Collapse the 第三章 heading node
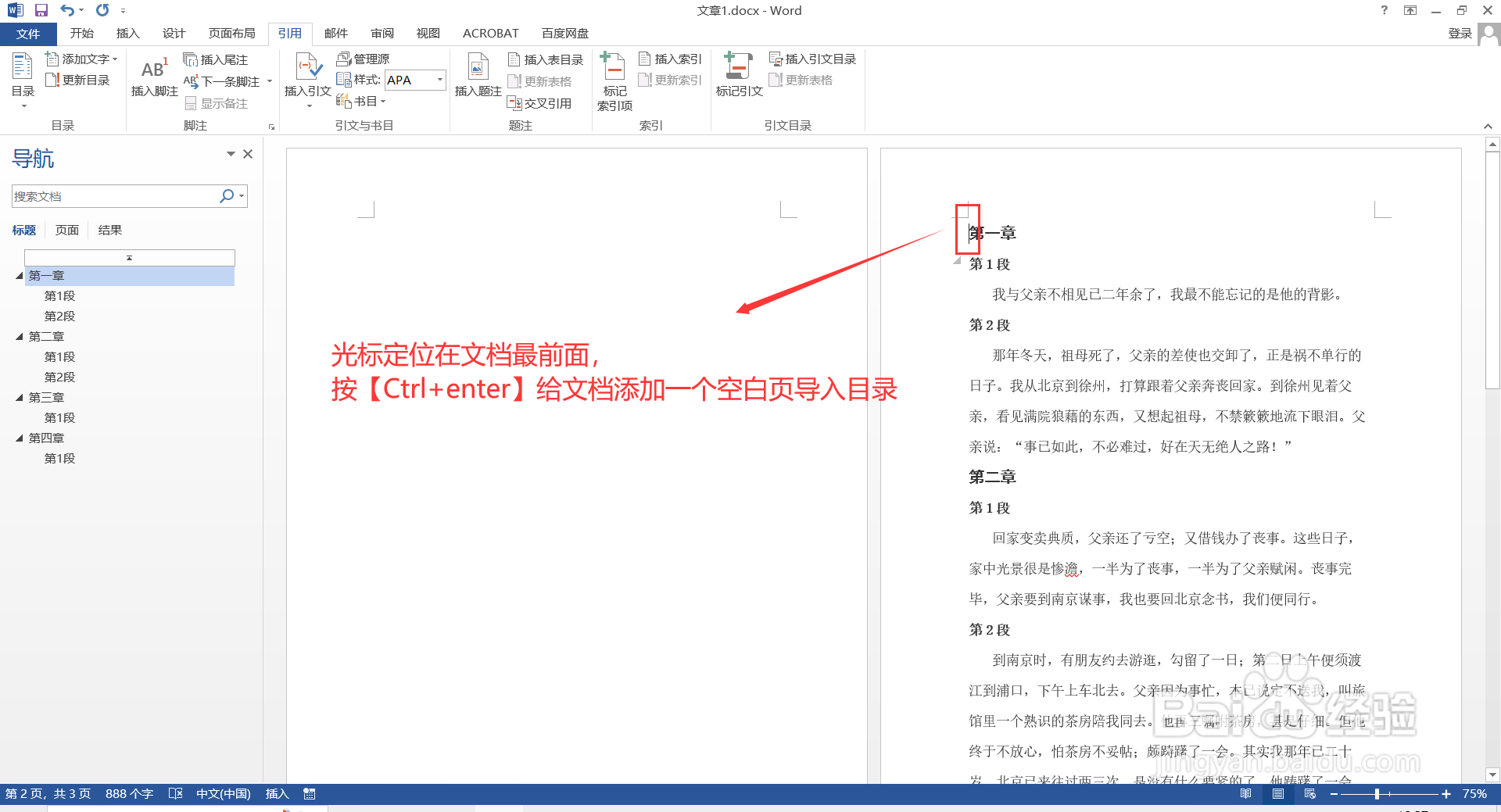1501x812 pixels. [20, 397]
